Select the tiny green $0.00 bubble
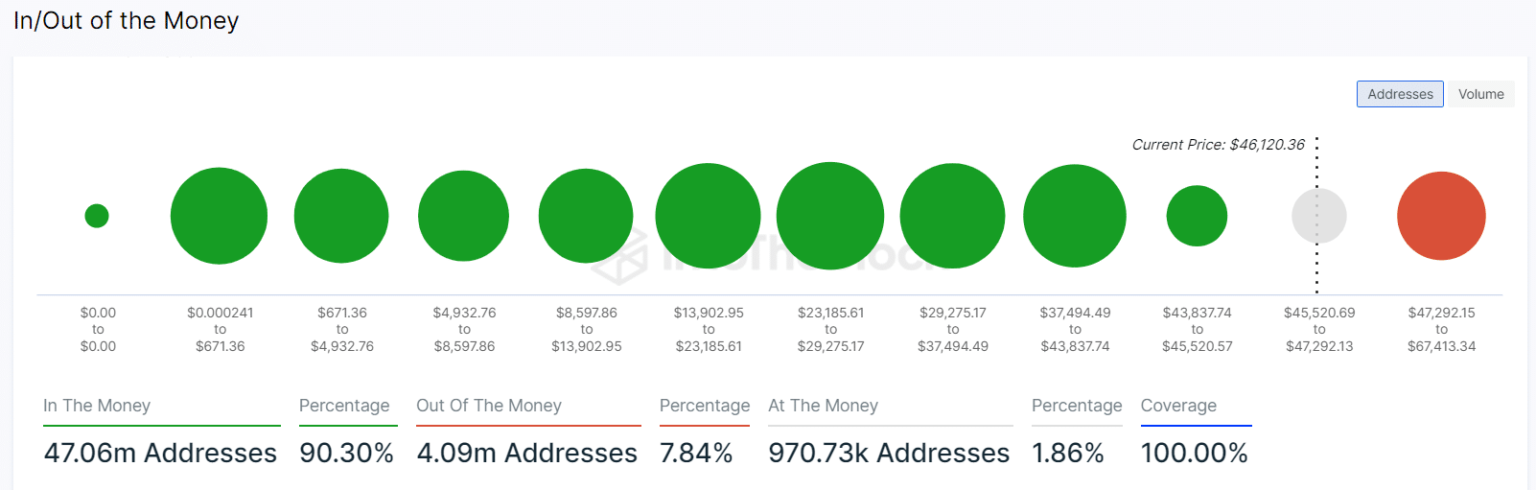The width and height of the screenshot is (1536, 490). (97, 216)
